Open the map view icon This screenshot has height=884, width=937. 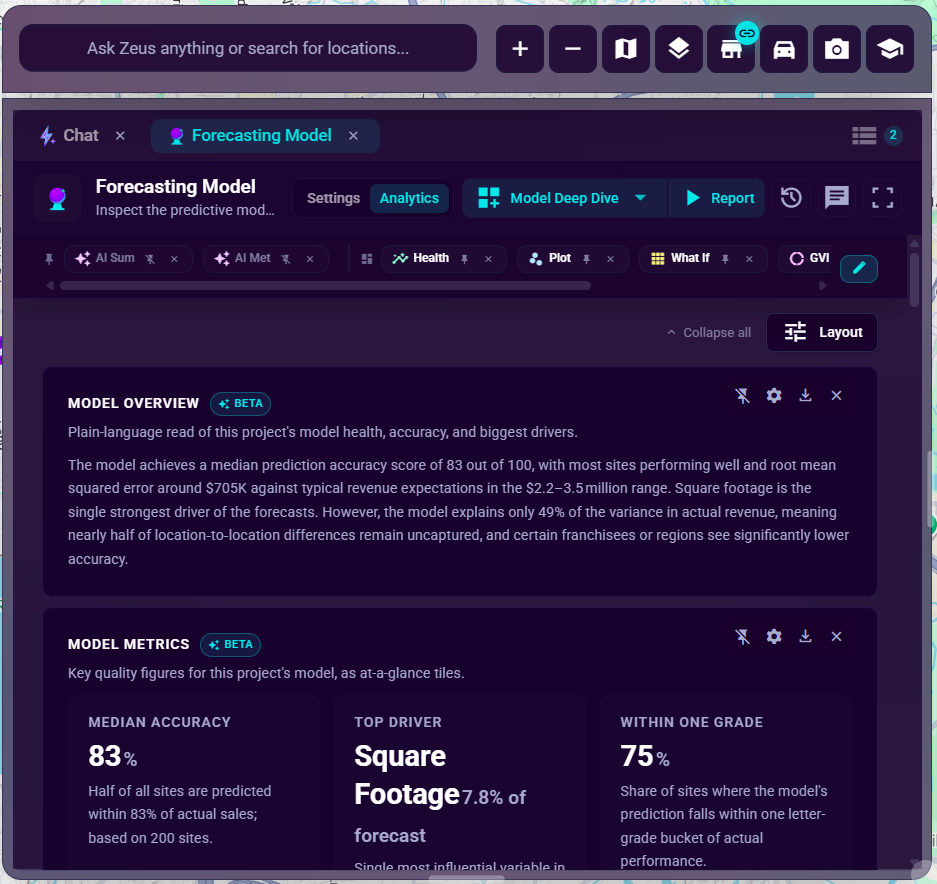pos(626,49)
